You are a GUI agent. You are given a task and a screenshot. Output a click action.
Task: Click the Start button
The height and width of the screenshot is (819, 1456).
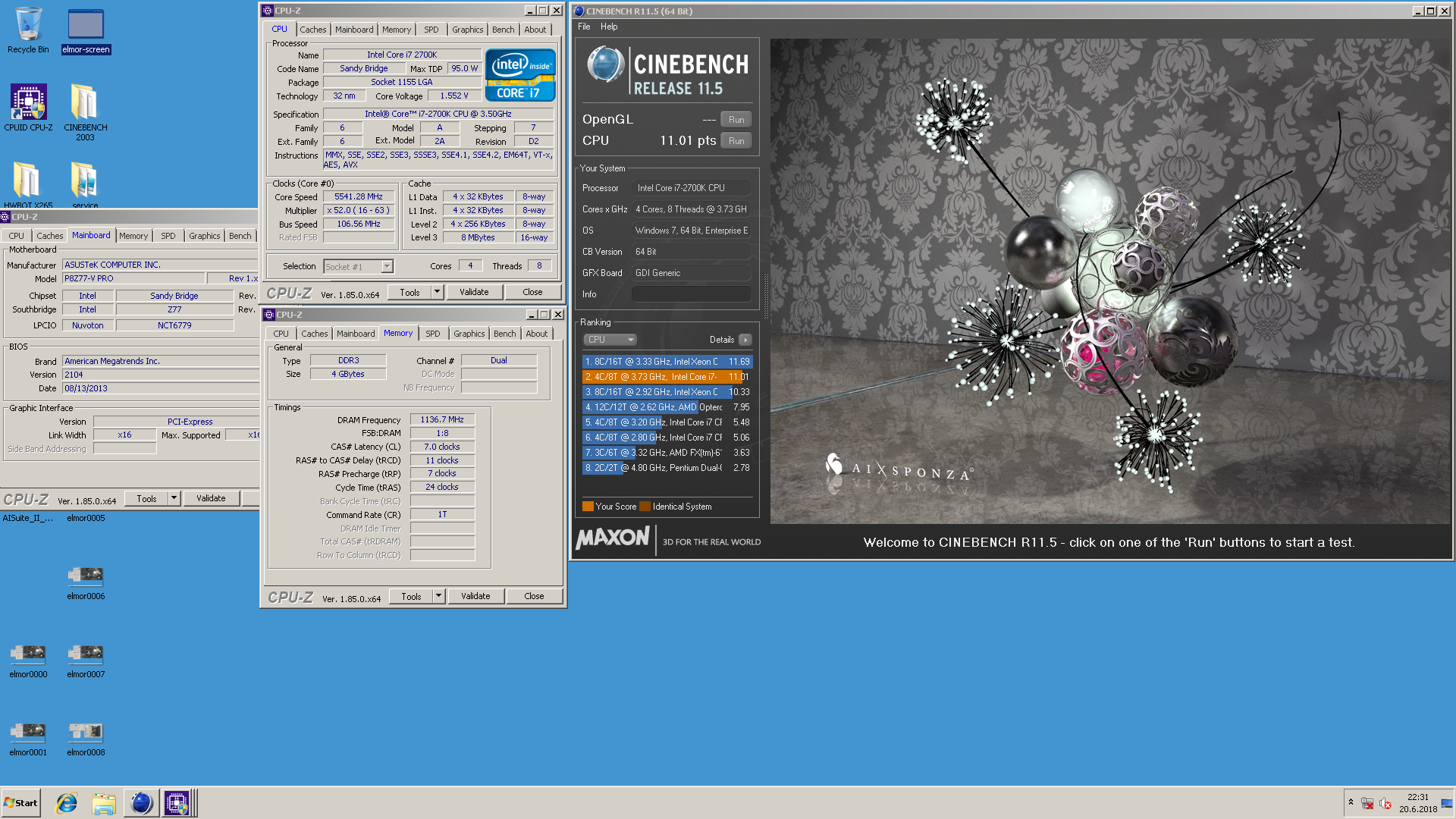(x=21, y=803)
